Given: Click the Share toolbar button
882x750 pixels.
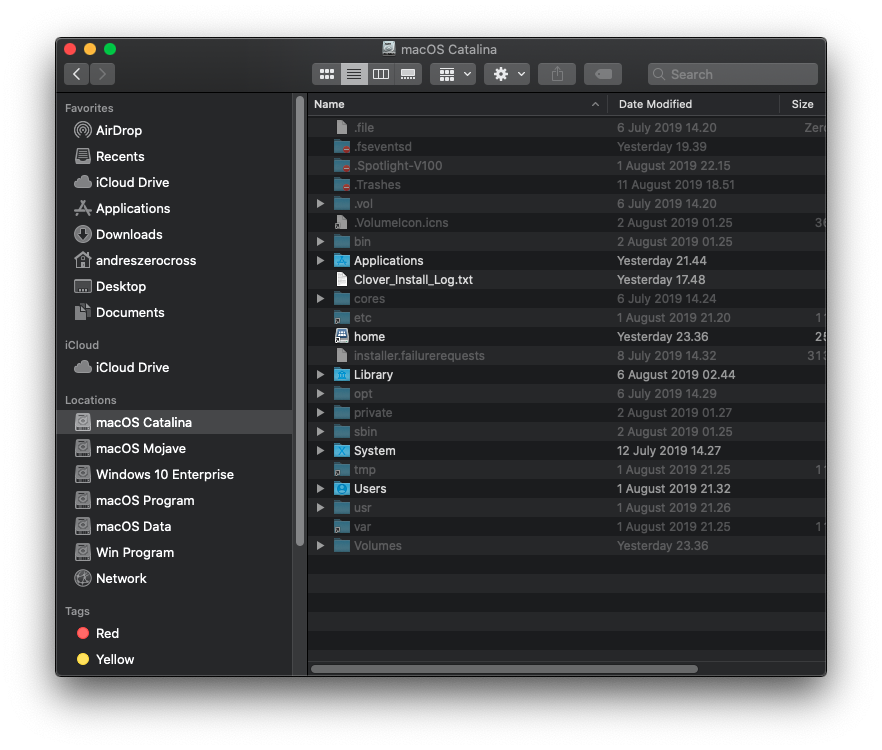Looking at the screenshot, I should click(x=557, y=74).
